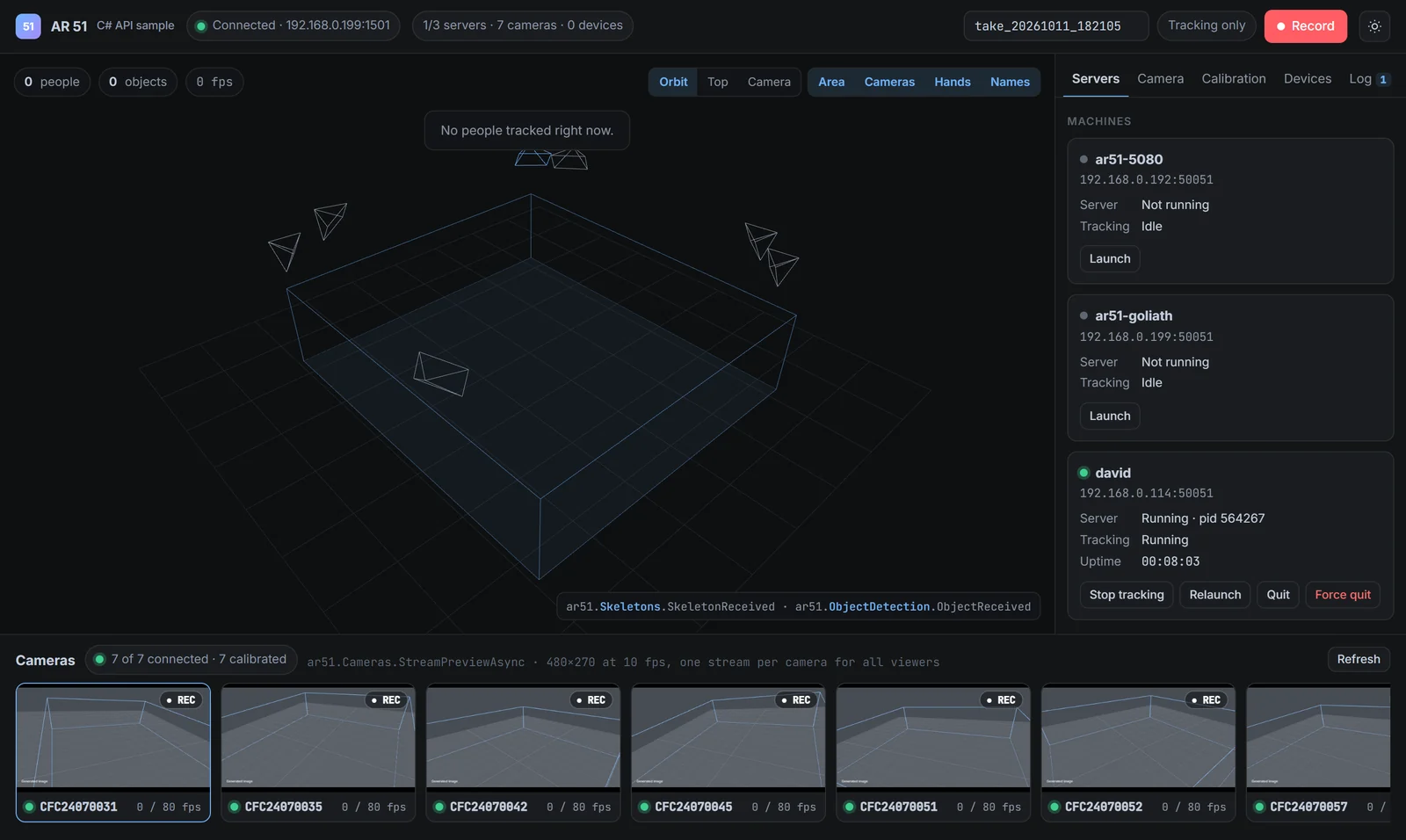Select camera thumbnail CFC24070031
Image resolution: width=1406 pixels, height=840 pixels.
click(113, 753)
